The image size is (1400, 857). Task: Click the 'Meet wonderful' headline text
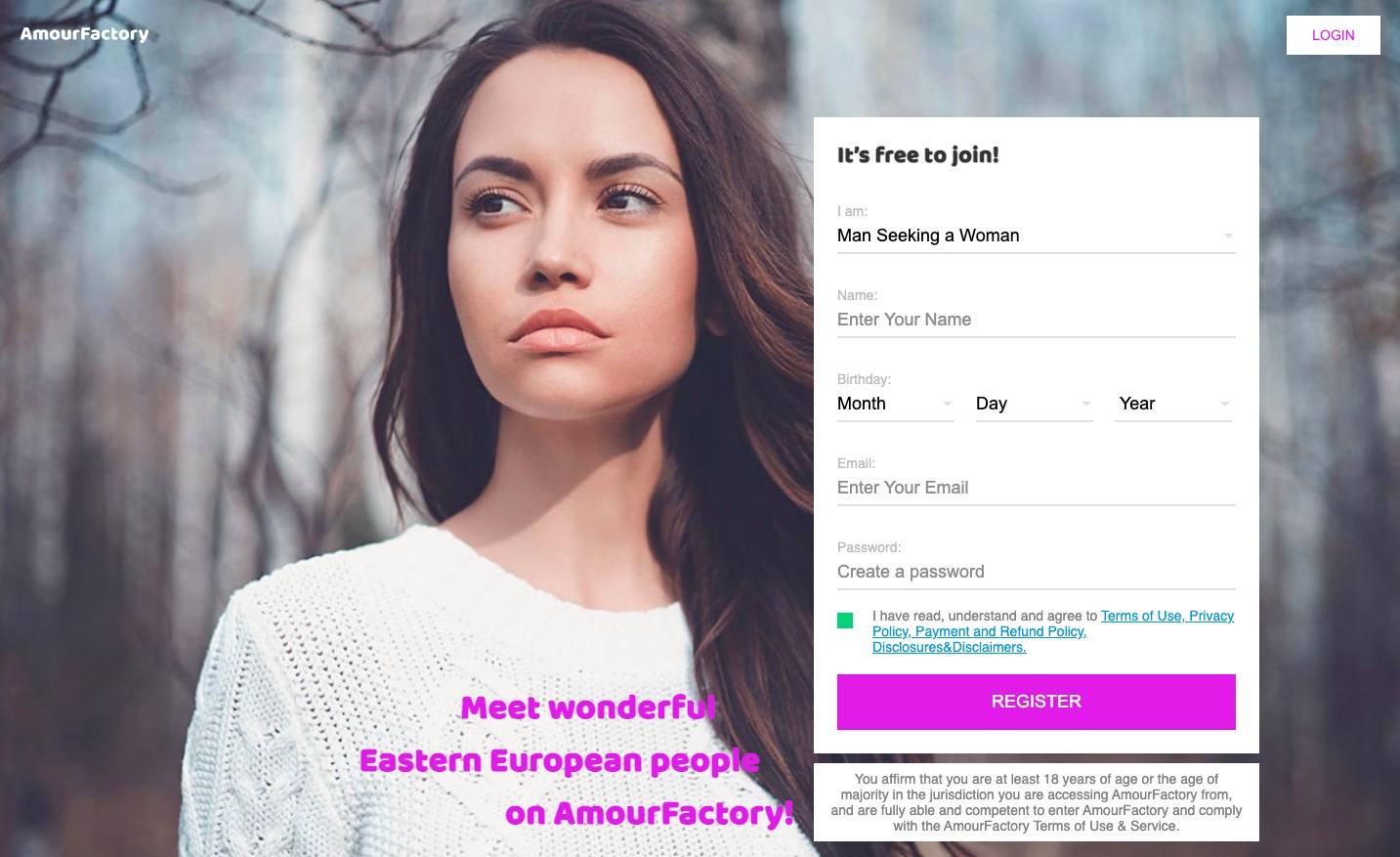tap(588, 707)
